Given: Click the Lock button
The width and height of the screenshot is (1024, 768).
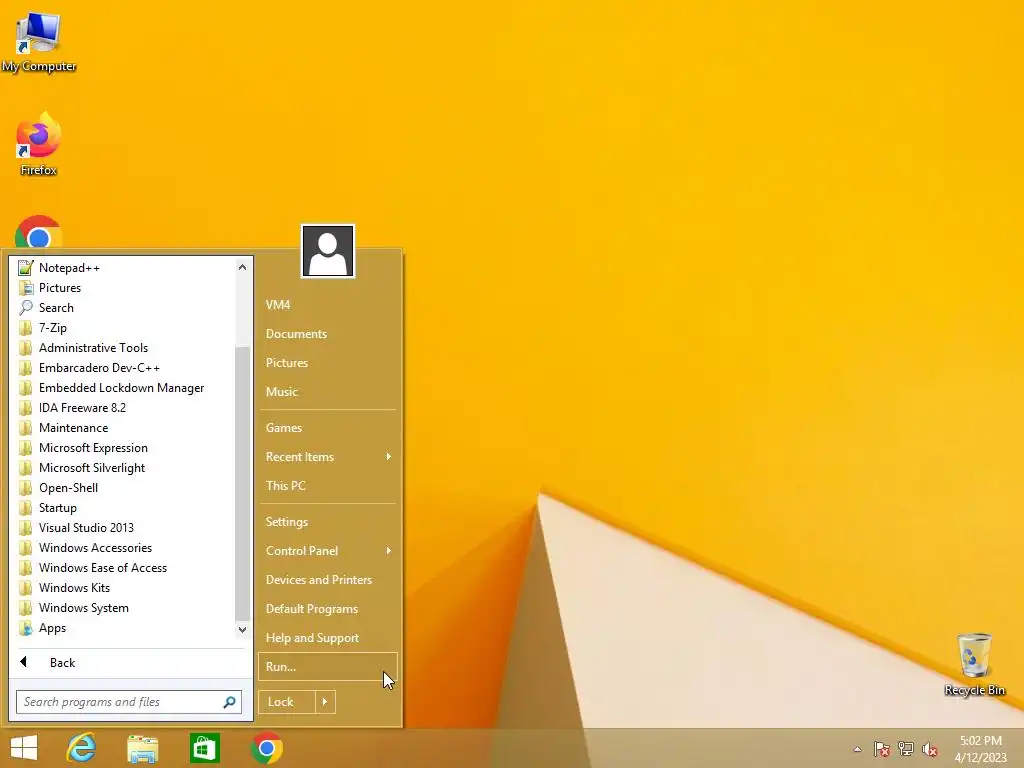Looking at the screenshot, I should (x=287, y=702).
